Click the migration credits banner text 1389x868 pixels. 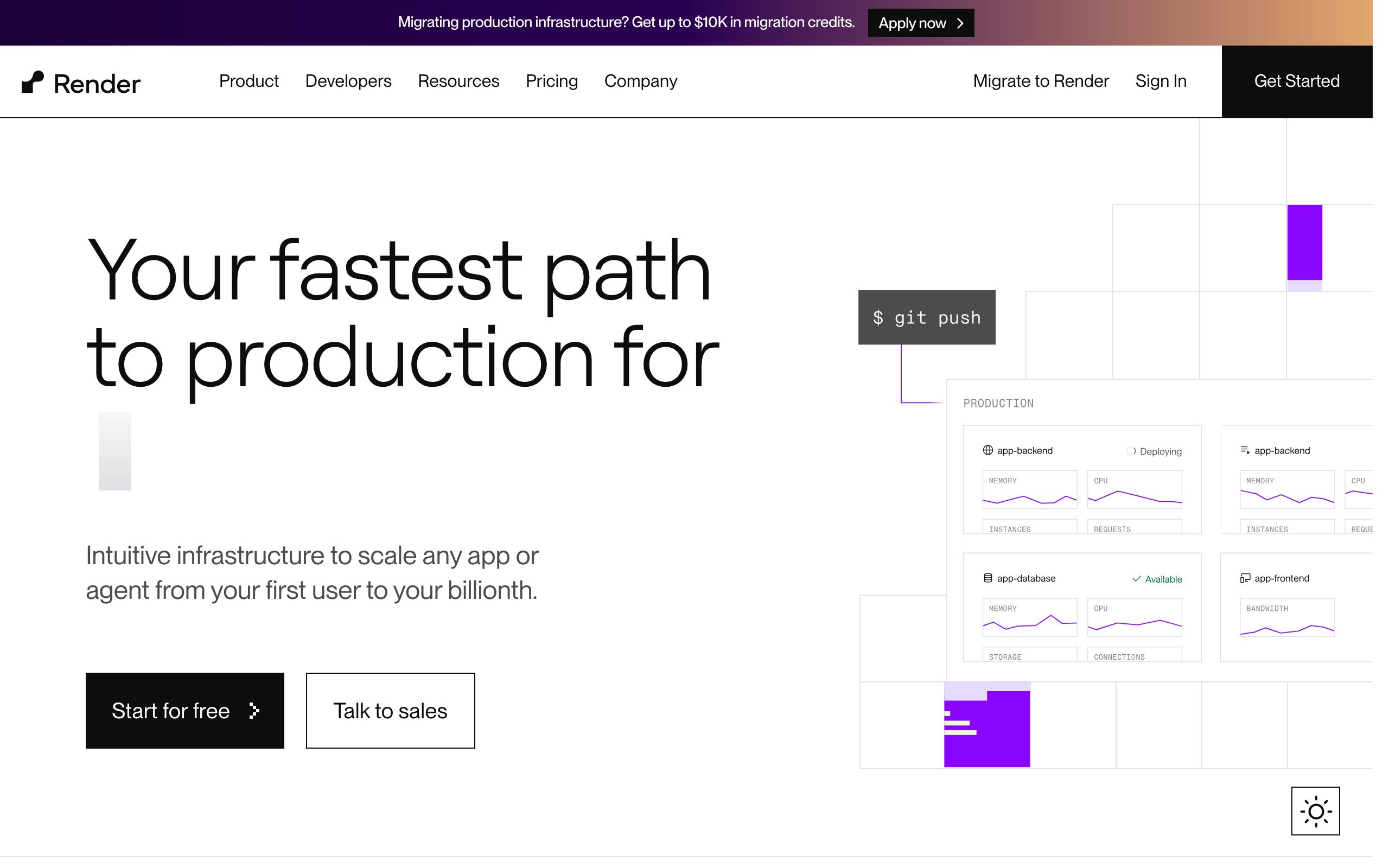(x=626, y=22)
